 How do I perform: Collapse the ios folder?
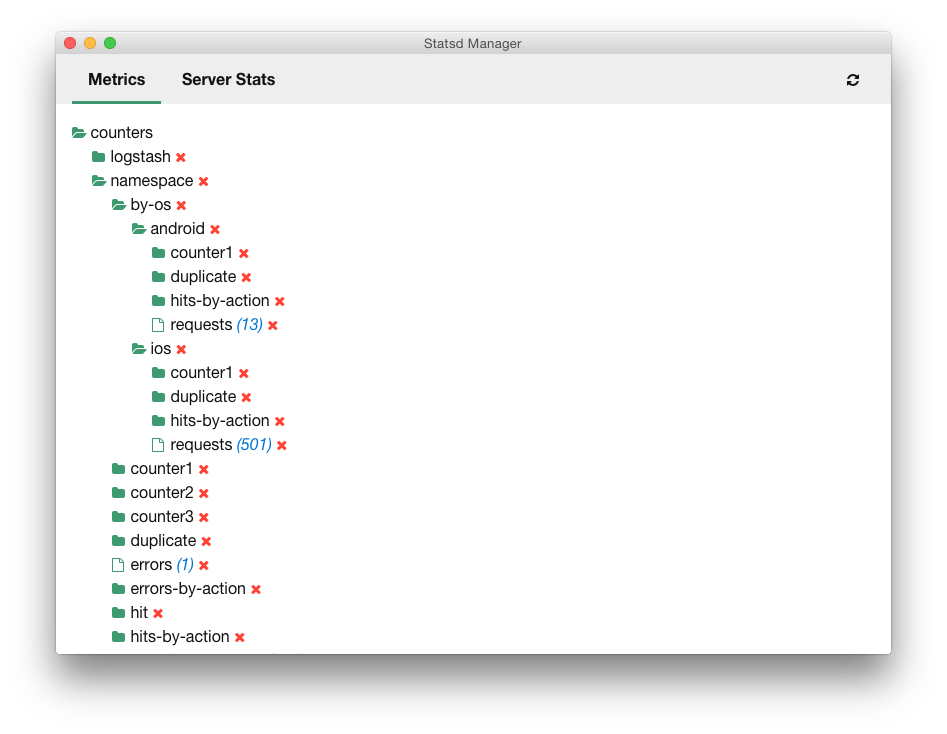[x=138, y=349]
